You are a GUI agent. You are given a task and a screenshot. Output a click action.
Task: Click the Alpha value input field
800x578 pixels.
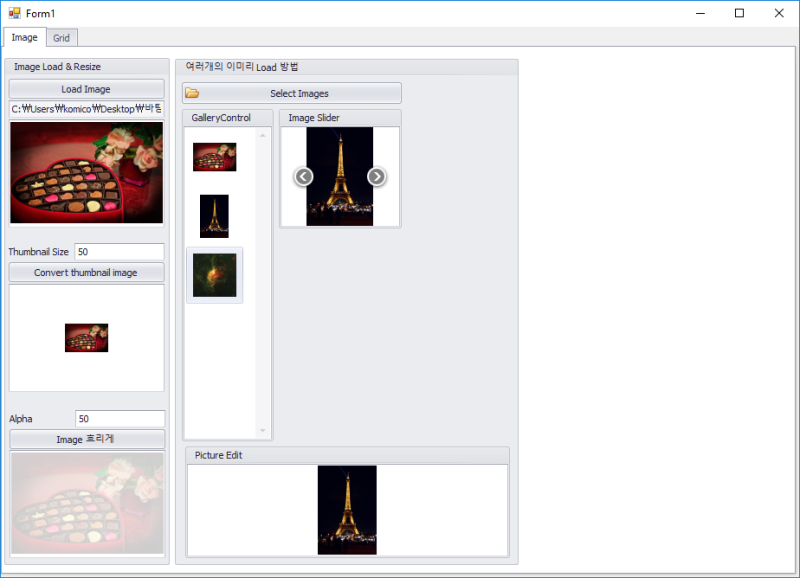119,418
